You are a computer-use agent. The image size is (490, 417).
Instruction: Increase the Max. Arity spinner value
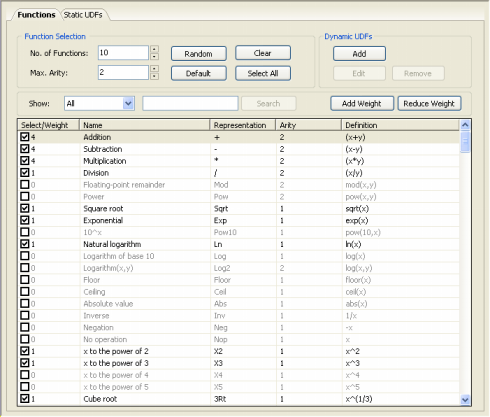click(154, 69)
